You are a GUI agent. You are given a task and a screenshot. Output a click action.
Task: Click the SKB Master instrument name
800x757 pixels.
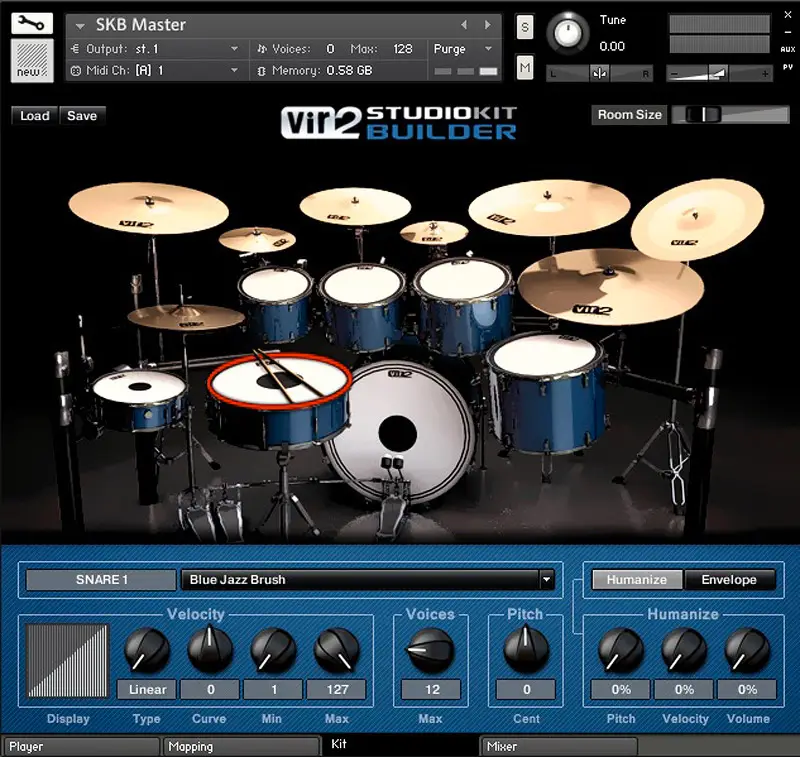(x=140, y=25)
